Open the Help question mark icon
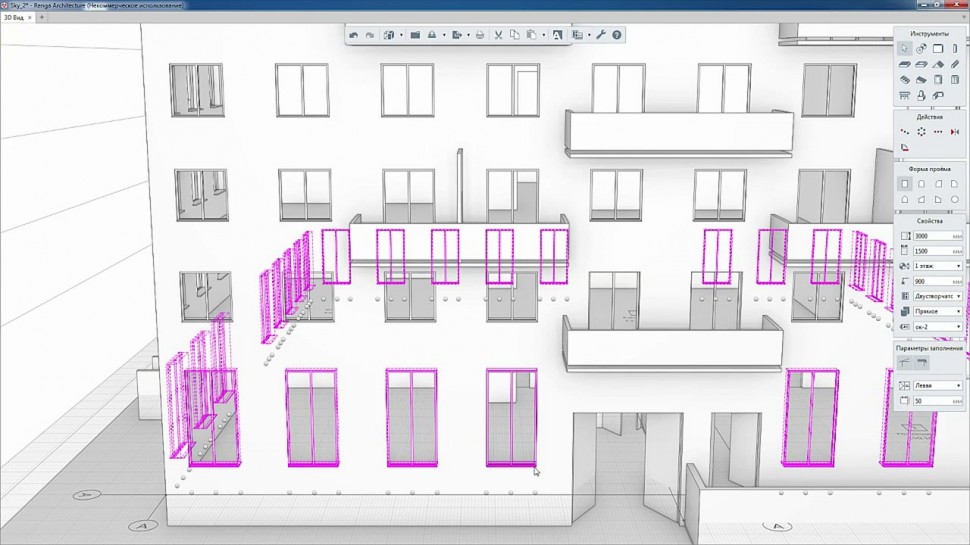Image resolution: width=970 pixels, height=545 pixels. pyautogui.click(x=617, y=35)
